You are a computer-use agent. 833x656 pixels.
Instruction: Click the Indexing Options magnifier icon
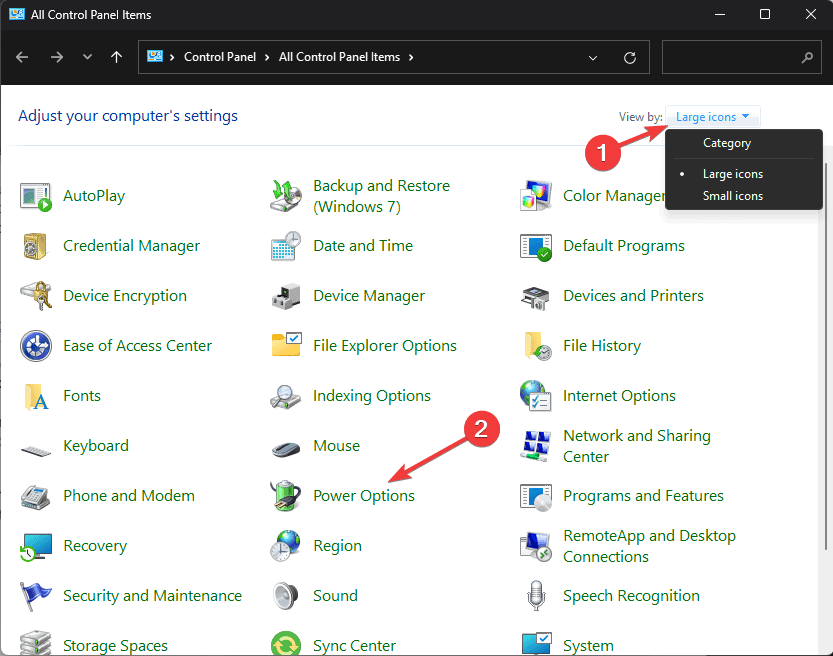point(286,396)
